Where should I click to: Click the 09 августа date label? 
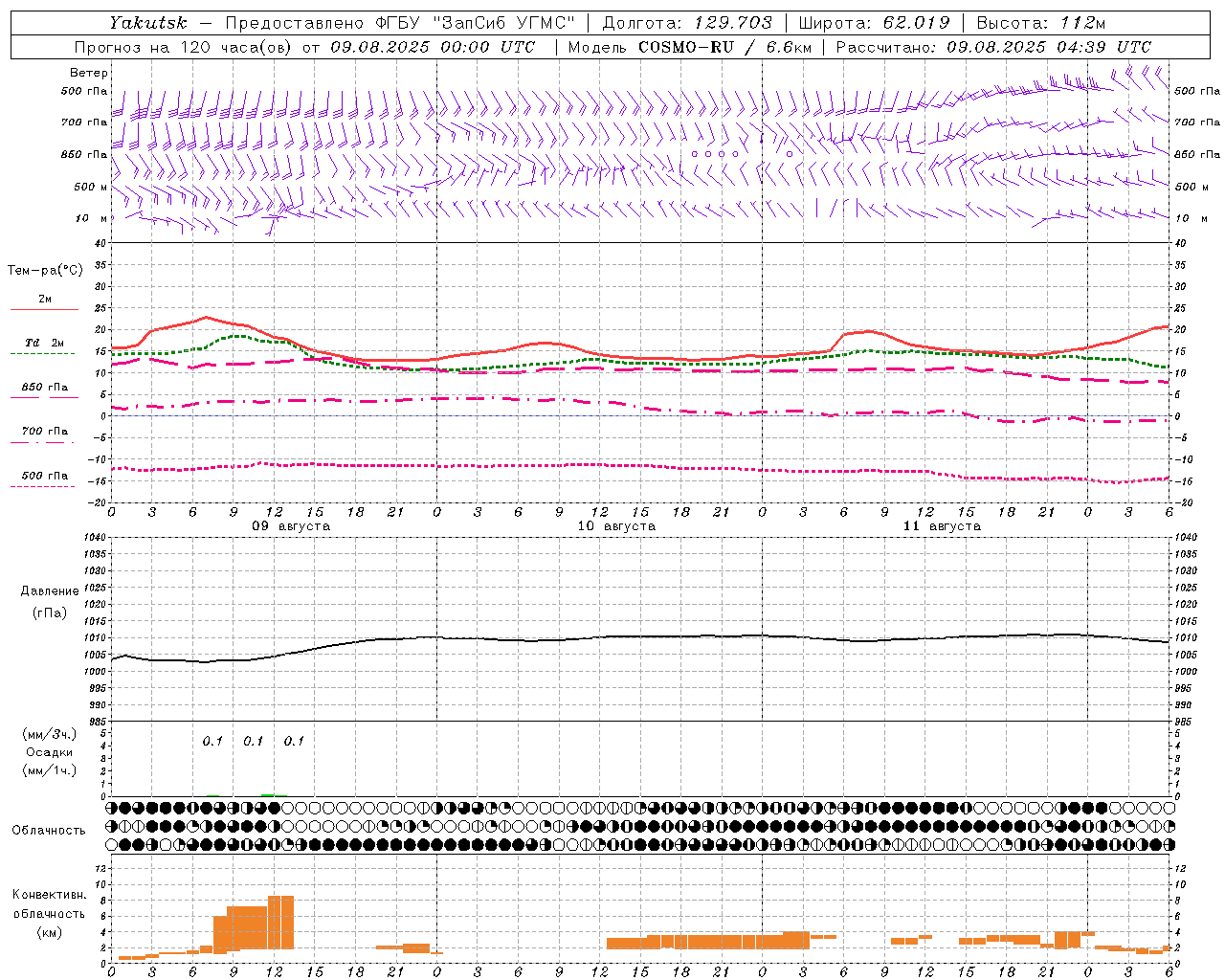tap(291, 526)
